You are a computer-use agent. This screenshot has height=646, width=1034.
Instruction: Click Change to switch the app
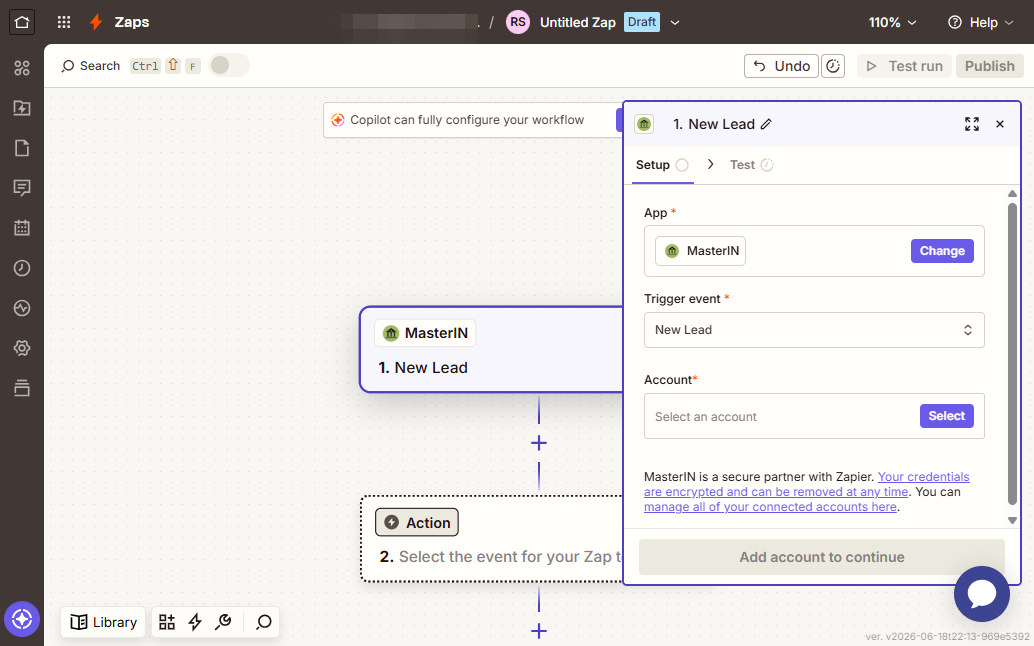click(942, 250)
